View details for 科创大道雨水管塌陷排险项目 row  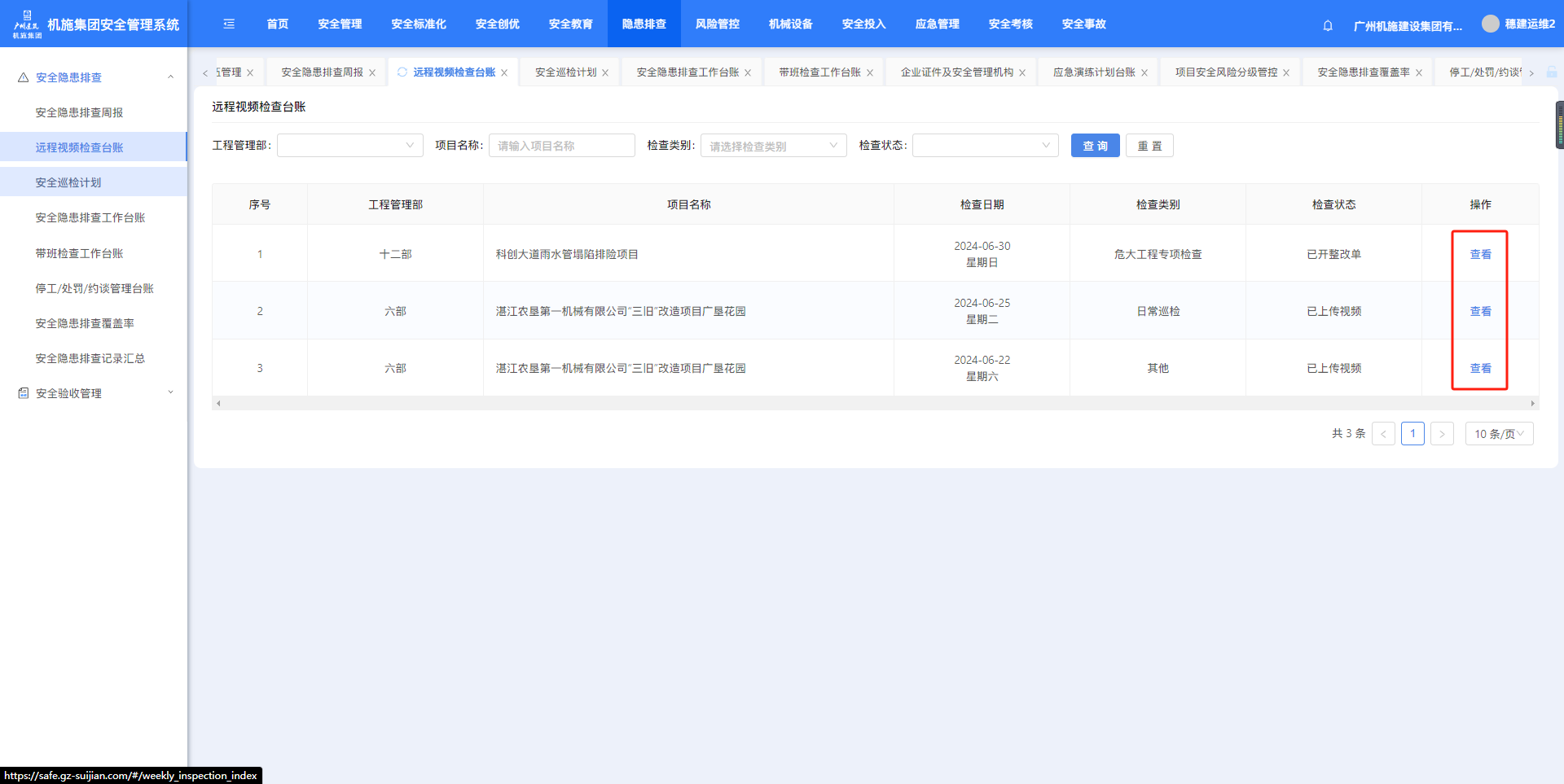click(1480, 254)
